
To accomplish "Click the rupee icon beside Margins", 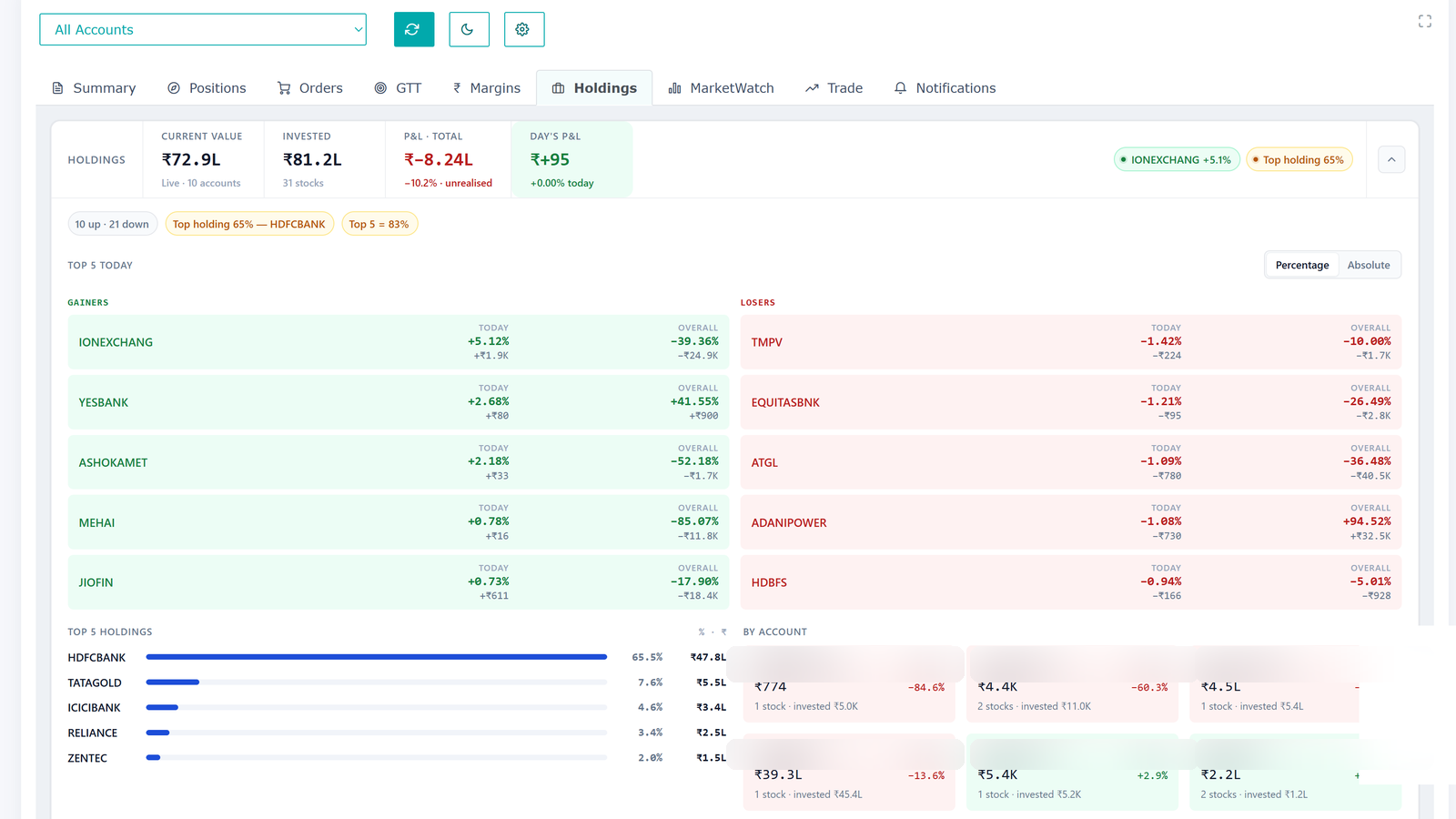I will tap(457, 88).
